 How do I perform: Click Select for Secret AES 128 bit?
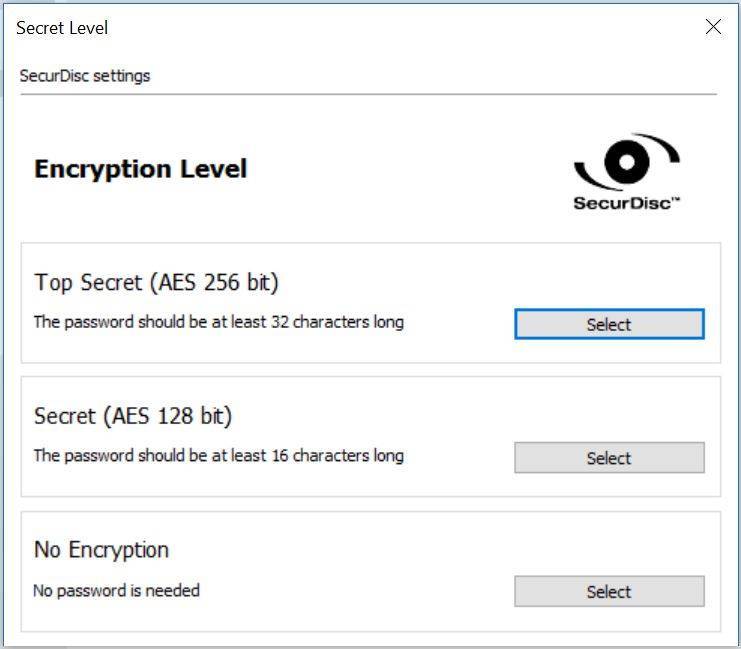pos(609,458)
